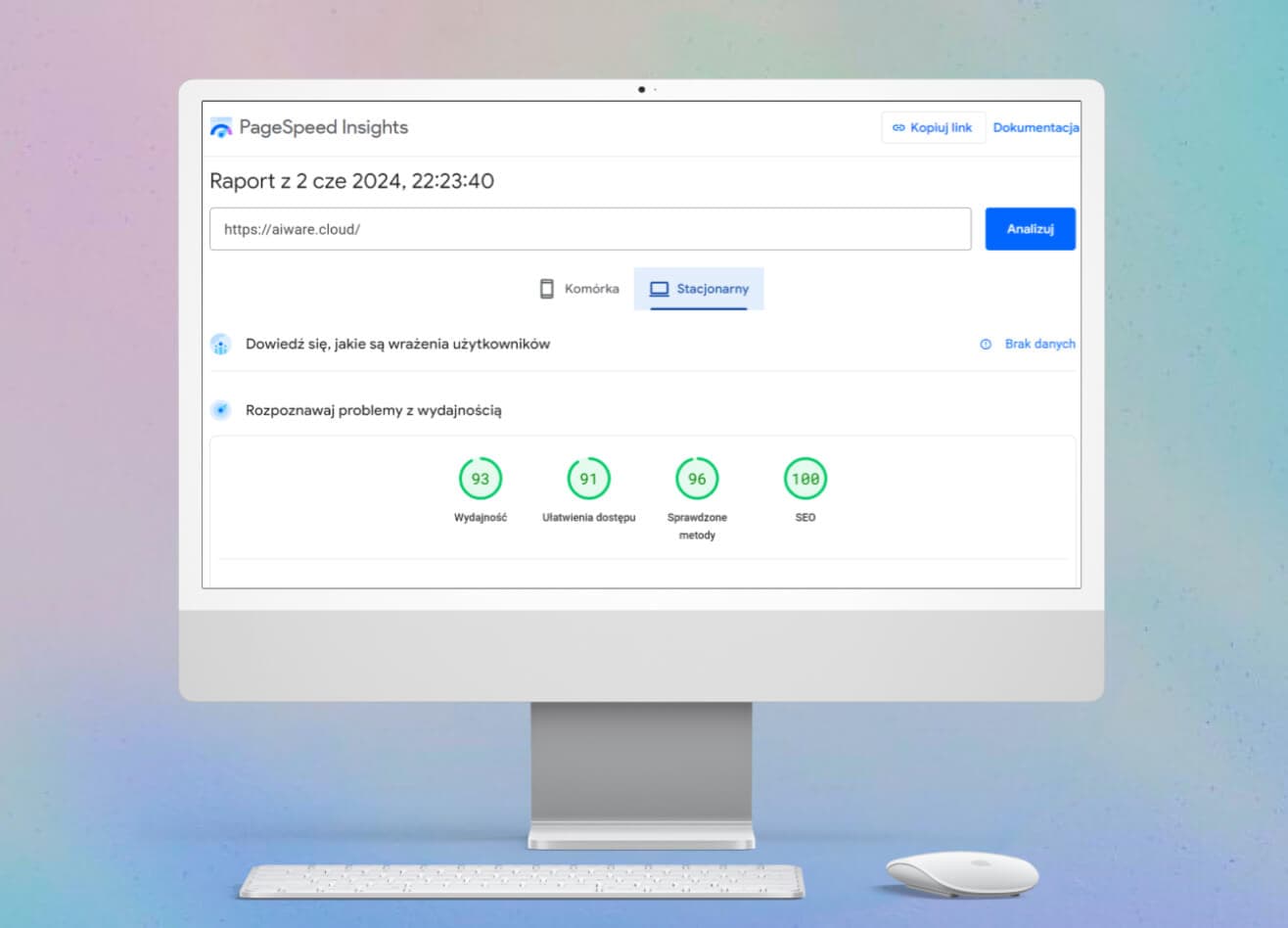Click the Sprawdzone metody label
This screenshot has height=928, width=1288.
pyautogui.click(x=697, y=527)
